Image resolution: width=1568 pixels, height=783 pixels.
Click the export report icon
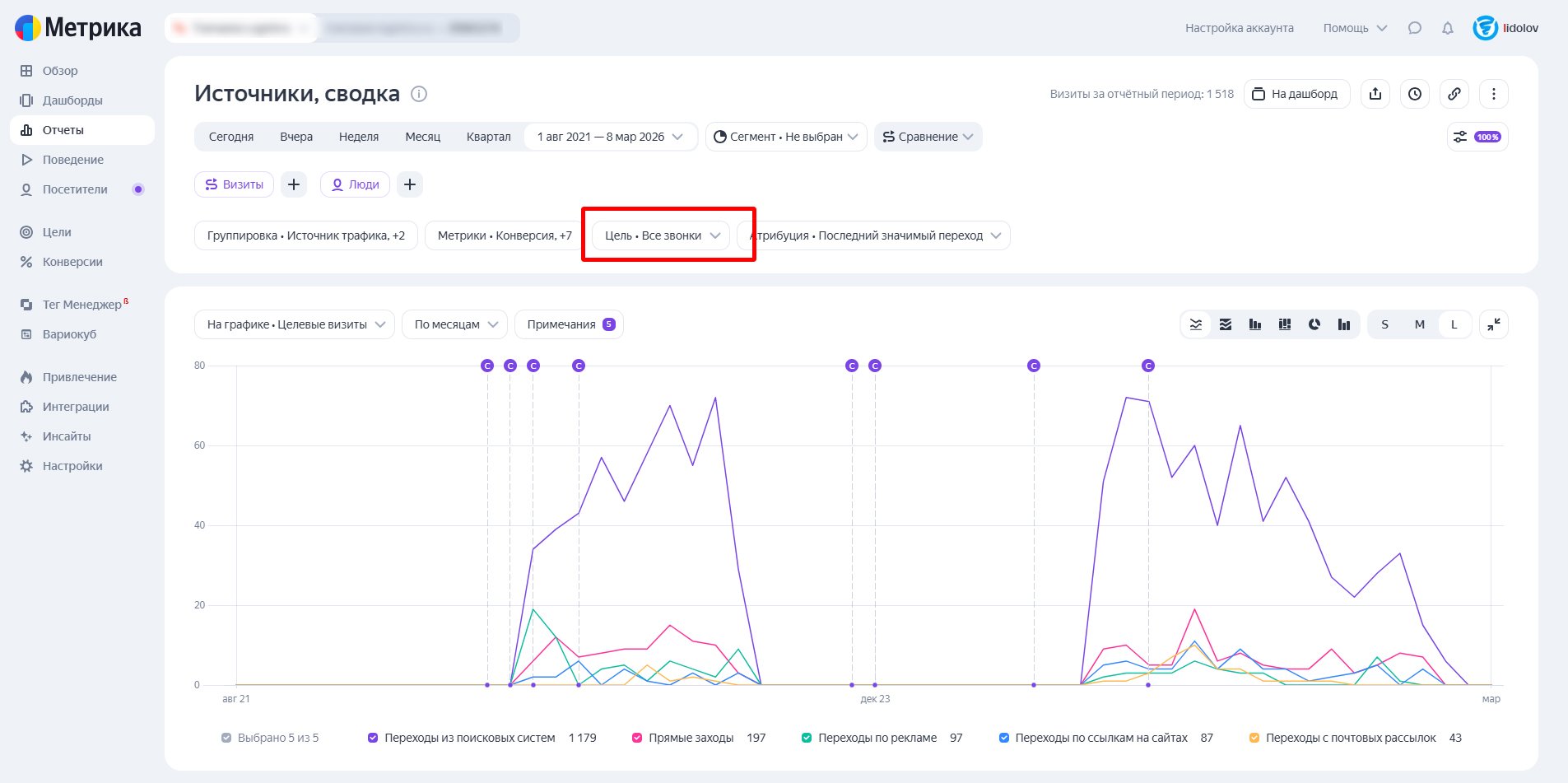click(x=1375, y=94)
